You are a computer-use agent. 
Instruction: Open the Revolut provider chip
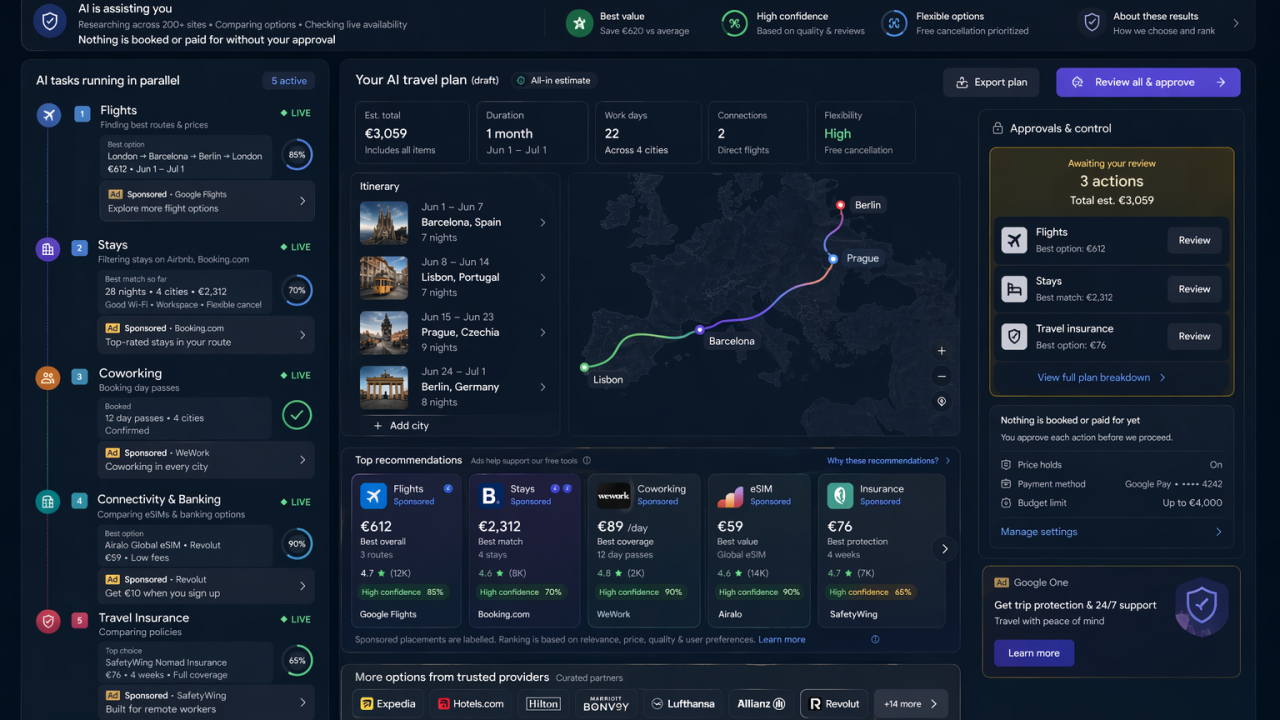(834, 704)
